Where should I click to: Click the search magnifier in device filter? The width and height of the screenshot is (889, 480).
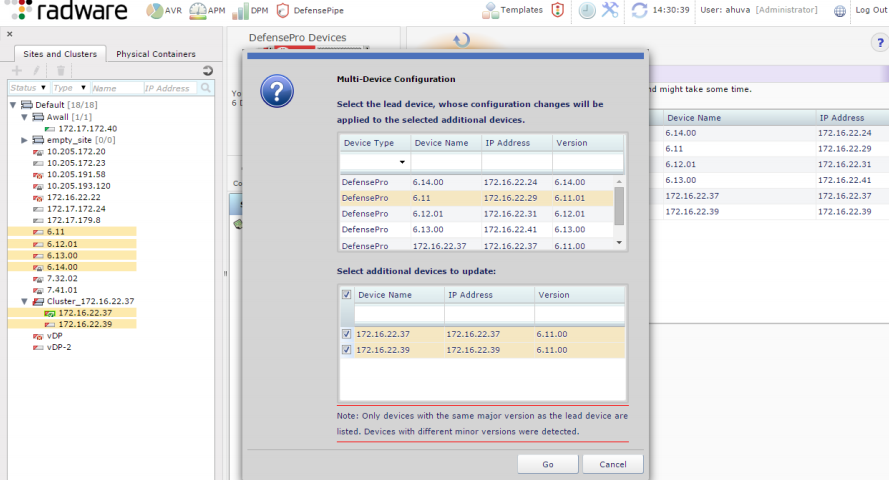pyautogui.click(x=205, y=88)
